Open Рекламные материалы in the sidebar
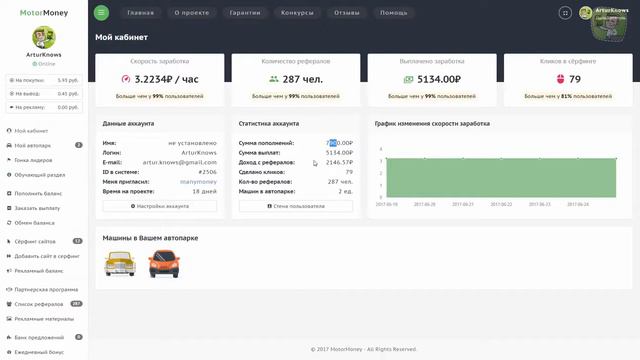This screenshot has width=640, height=360. (x=44, y=319)
